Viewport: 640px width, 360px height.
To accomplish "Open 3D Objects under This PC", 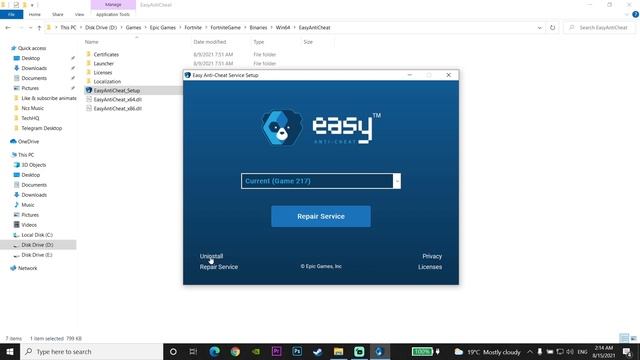I will point(33,165).
